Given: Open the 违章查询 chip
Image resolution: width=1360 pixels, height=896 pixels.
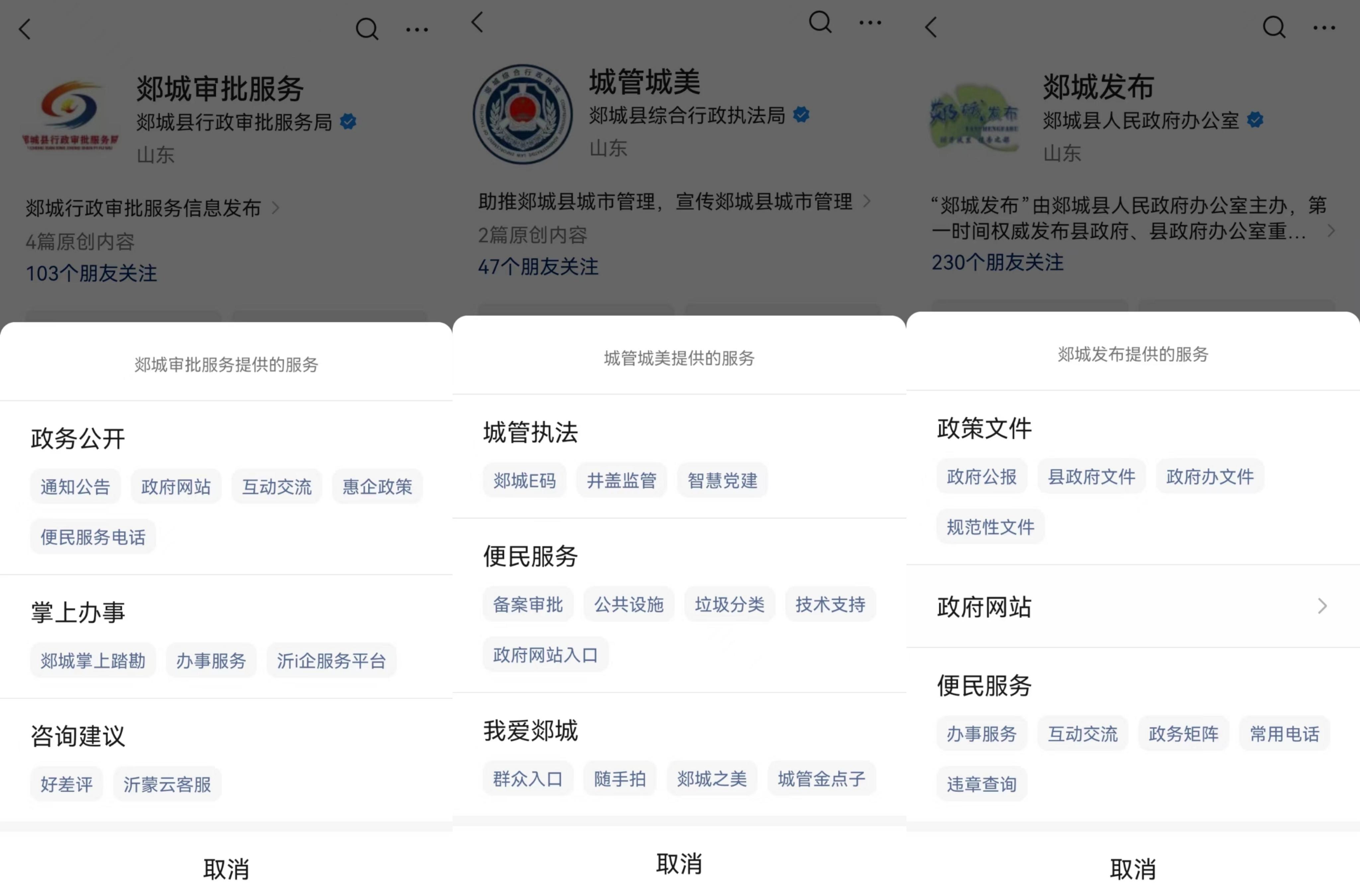Looking at the screenshot, I should [x=982, y=784].
